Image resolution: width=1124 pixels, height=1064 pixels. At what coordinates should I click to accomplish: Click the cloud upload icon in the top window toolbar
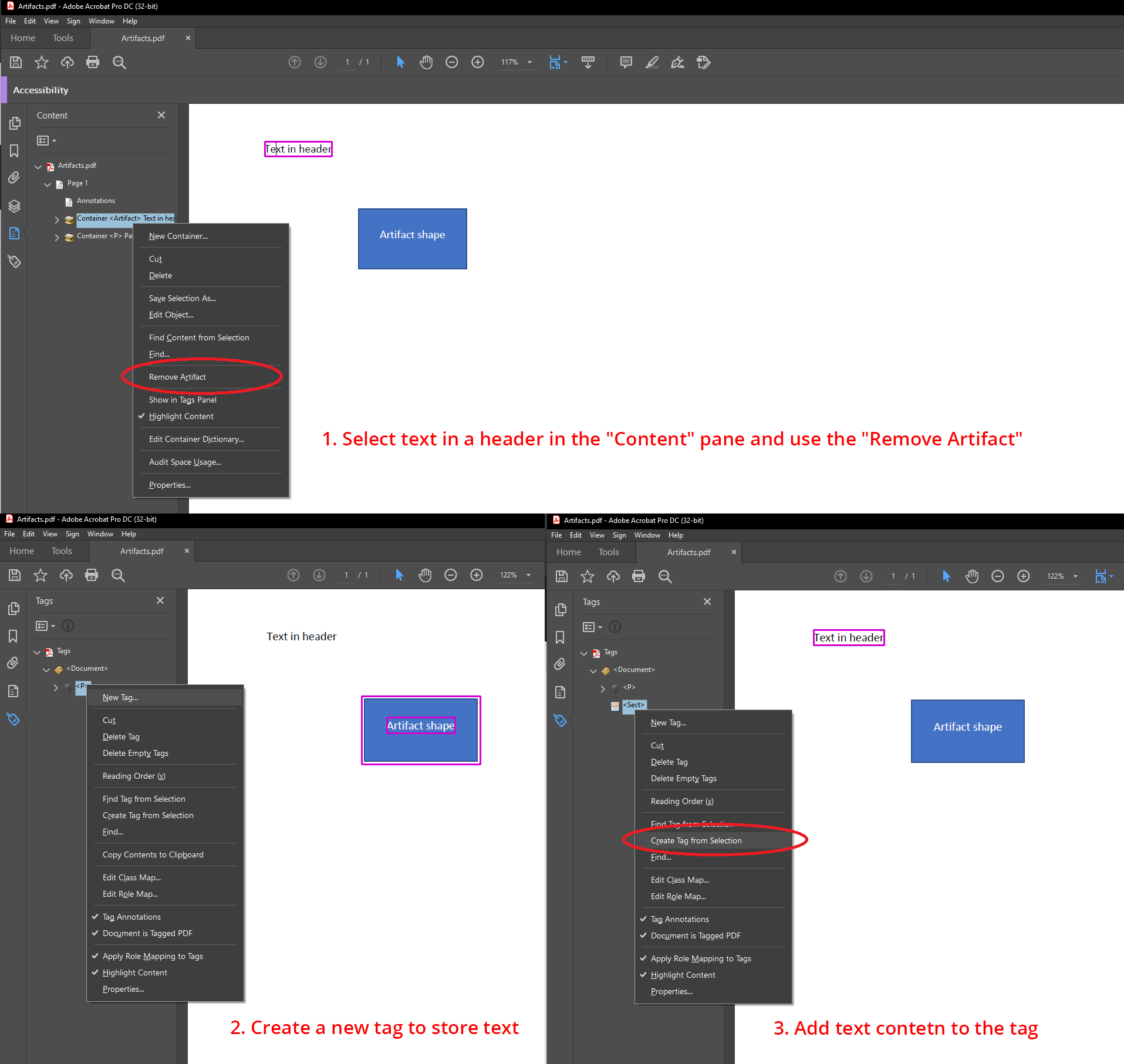click(x=67, y=62)
